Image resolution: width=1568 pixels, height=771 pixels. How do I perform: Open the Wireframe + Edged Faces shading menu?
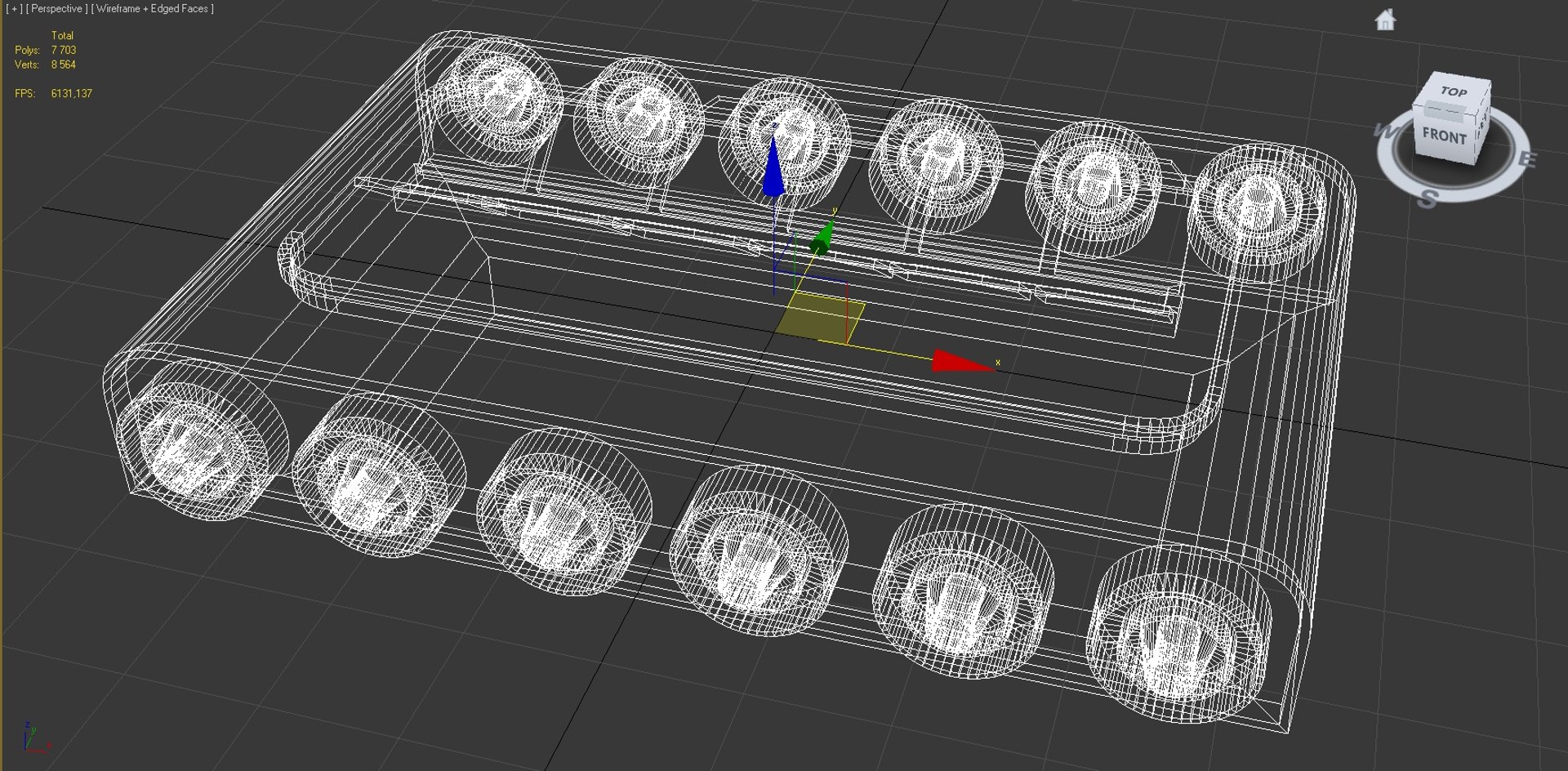tap(152, 9)
